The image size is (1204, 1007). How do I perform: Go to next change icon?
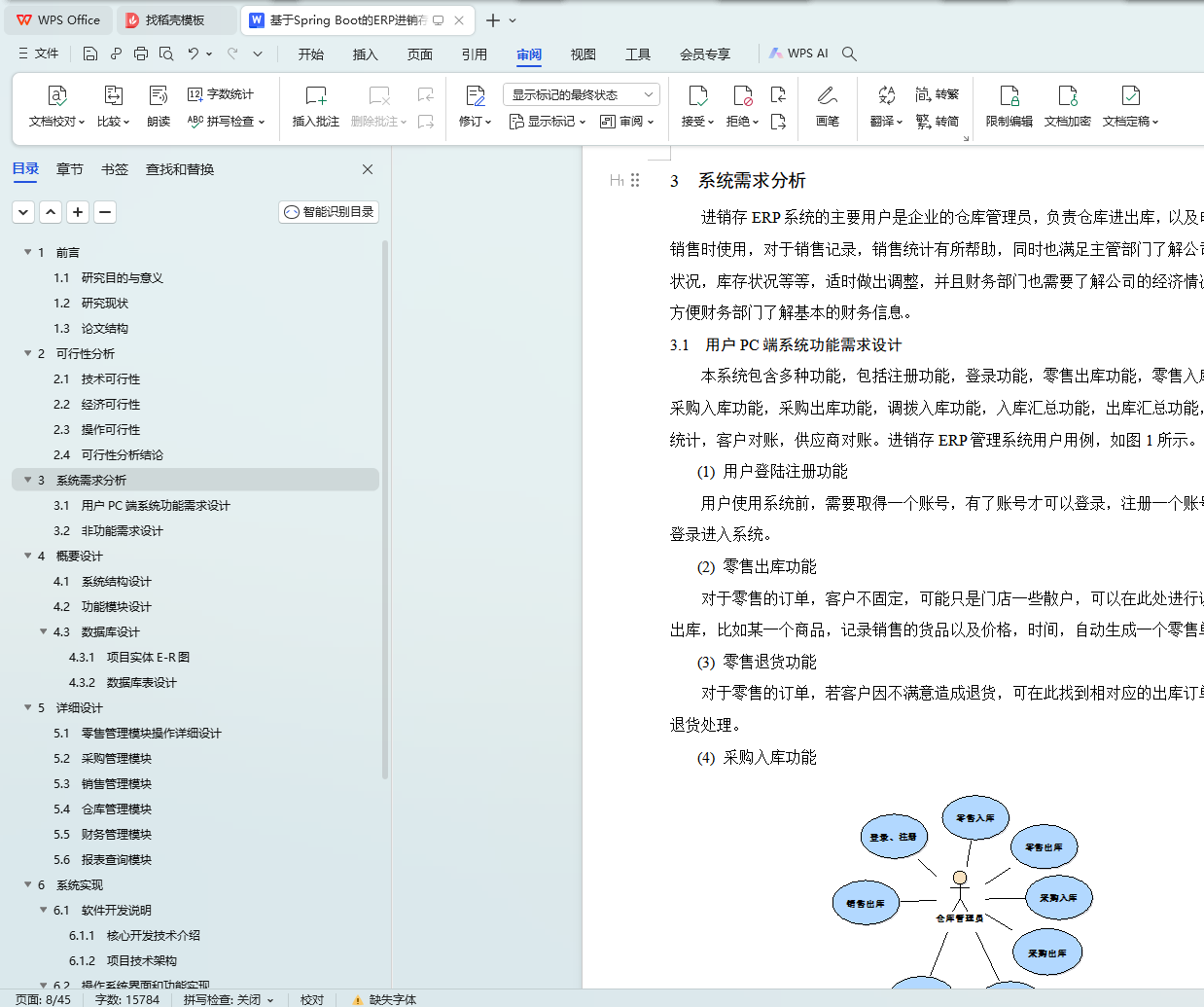[778, 122]
